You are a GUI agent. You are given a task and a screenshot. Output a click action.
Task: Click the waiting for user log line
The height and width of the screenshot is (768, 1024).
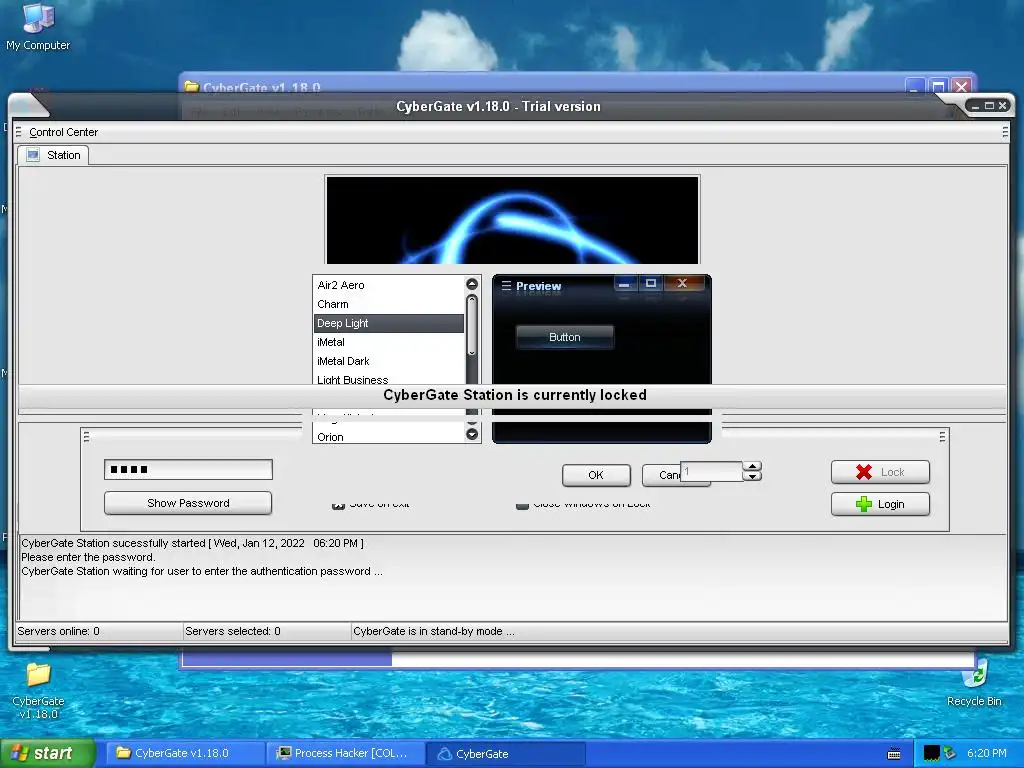[202, 571]
